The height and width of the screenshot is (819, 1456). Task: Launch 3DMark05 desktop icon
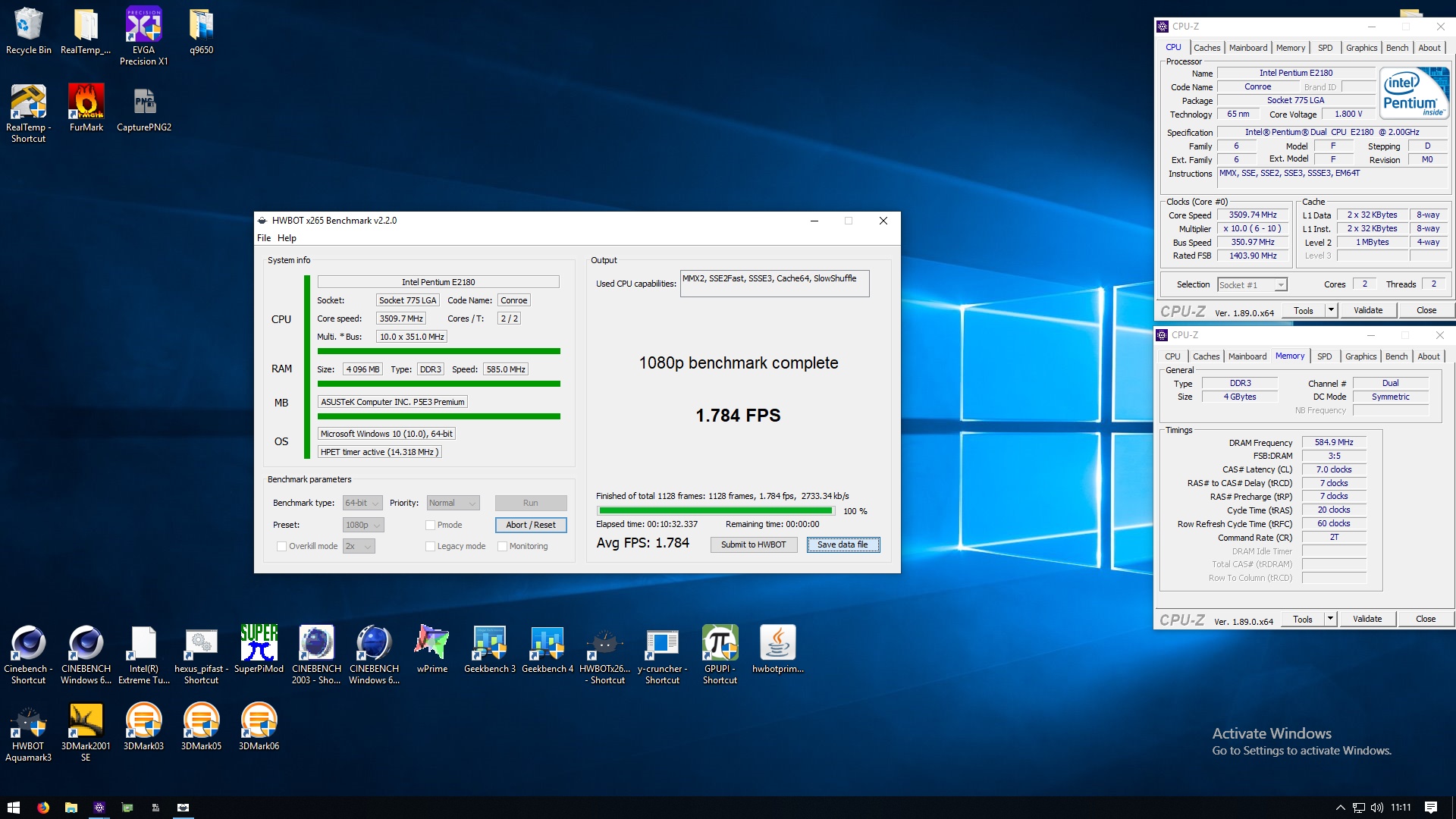pos(201,726)
